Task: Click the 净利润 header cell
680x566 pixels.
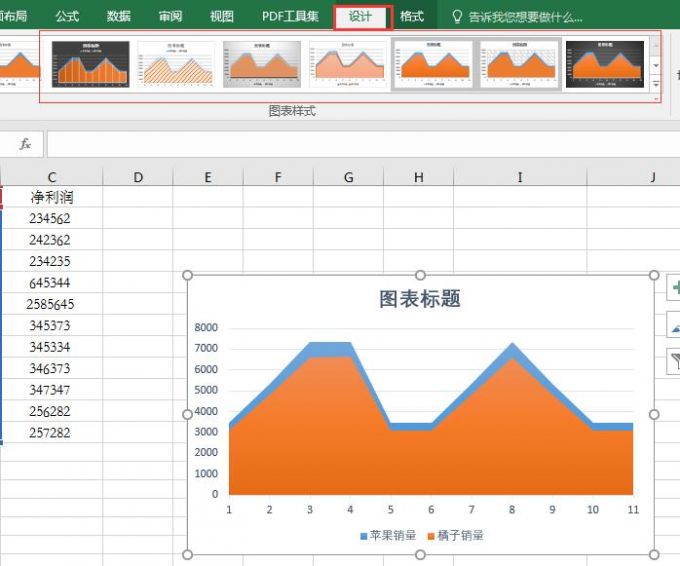Action: [x=52, y=197]
